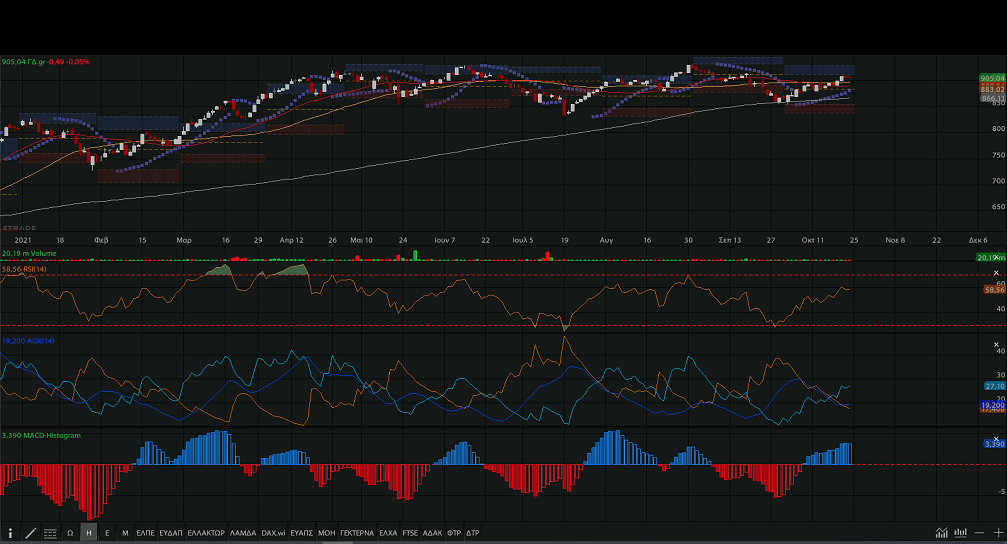Zoom out with the minus icon
This screenshot has width=1007, height=544.
pos(981,533)
